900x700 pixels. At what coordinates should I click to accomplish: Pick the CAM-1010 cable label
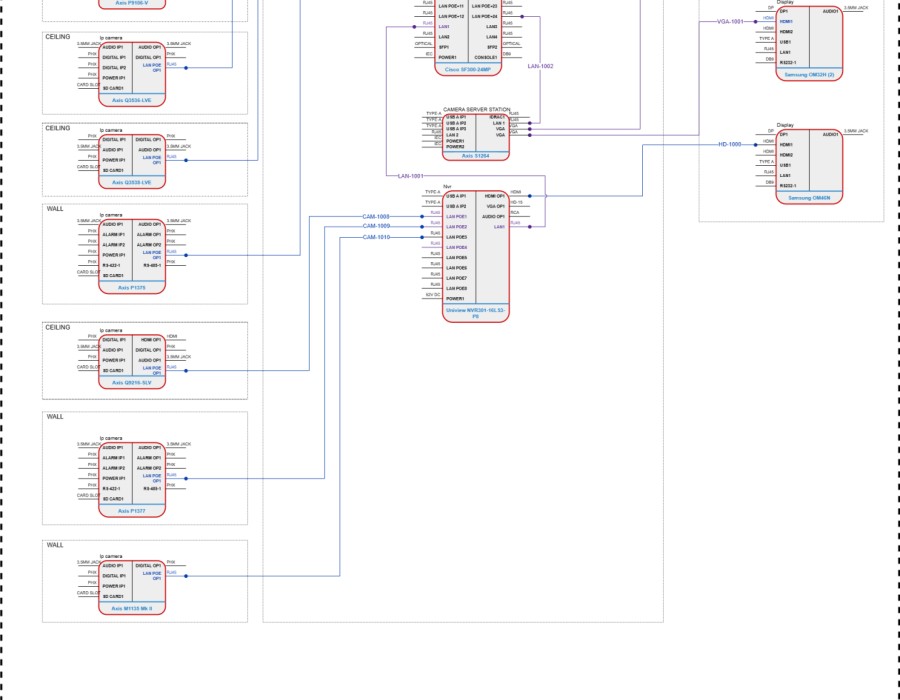tap(376, 237)
